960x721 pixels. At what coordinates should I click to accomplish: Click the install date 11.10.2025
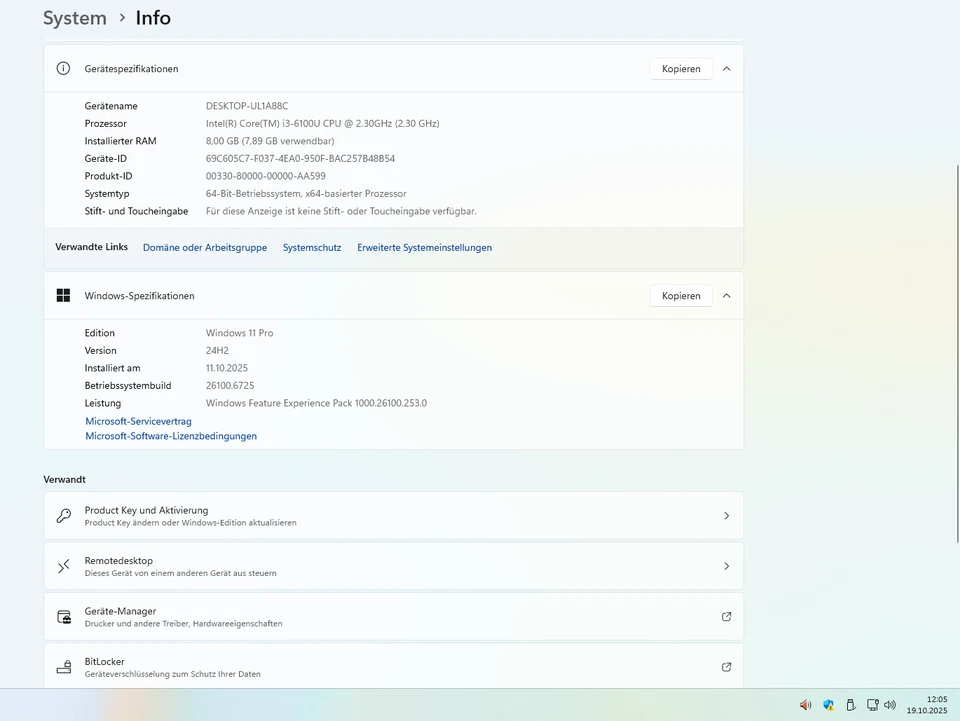click(x=227, y=368)
